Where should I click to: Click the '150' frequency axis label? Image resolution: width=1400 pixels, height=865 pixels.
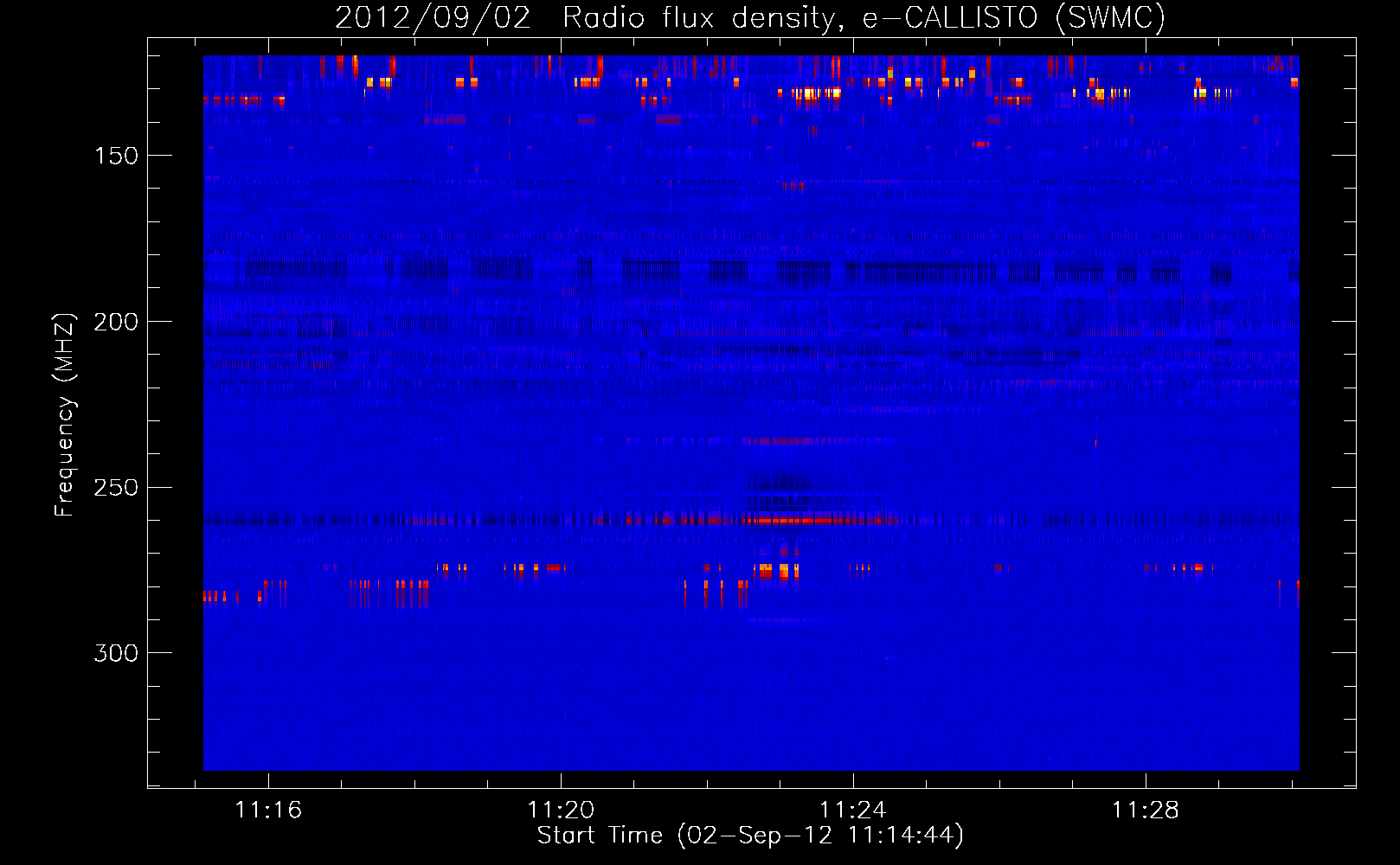point(116,156)
